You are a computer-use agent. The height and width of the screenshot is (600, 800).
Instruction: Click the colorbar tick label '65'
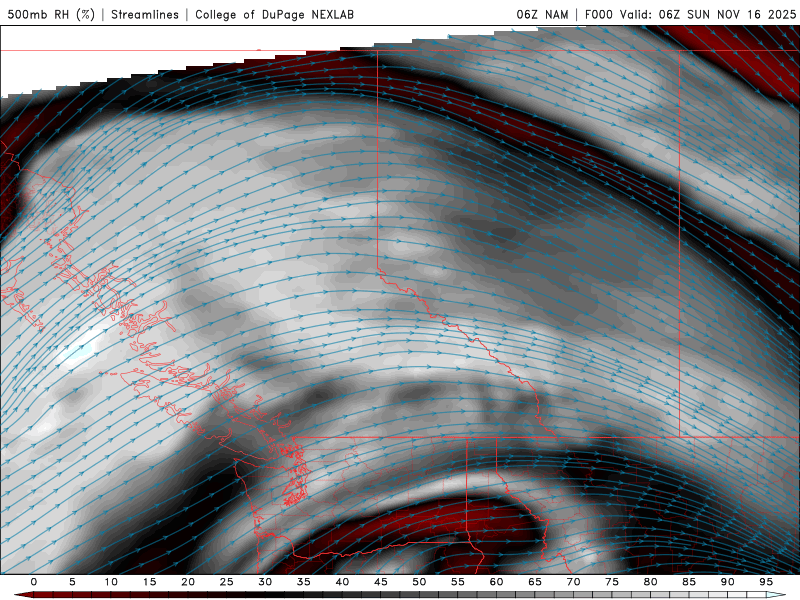tap(535, 582)
